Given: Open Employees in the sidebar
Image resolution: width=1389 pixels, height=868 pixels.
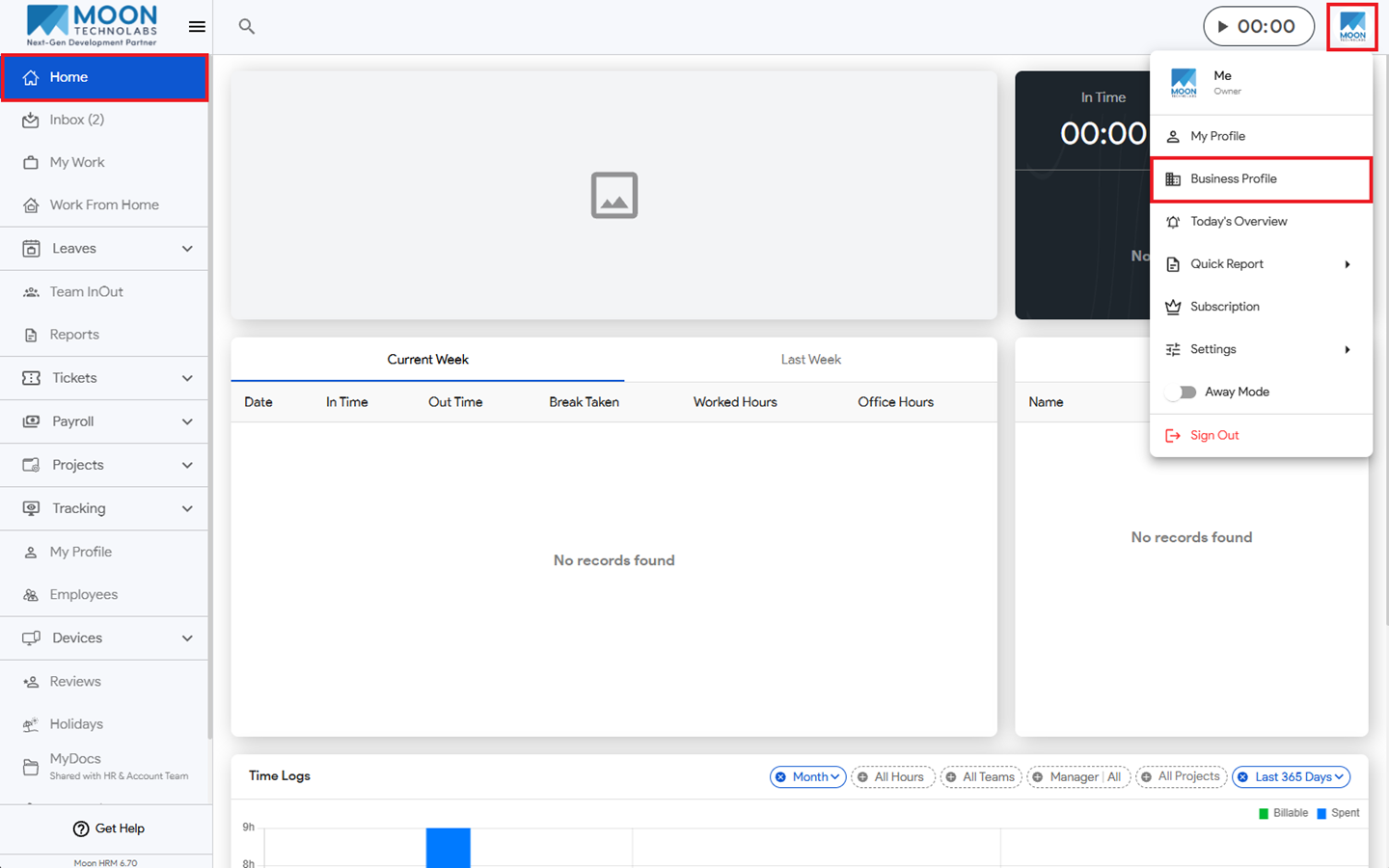Looking at the screenshot, I should (105, 595).
